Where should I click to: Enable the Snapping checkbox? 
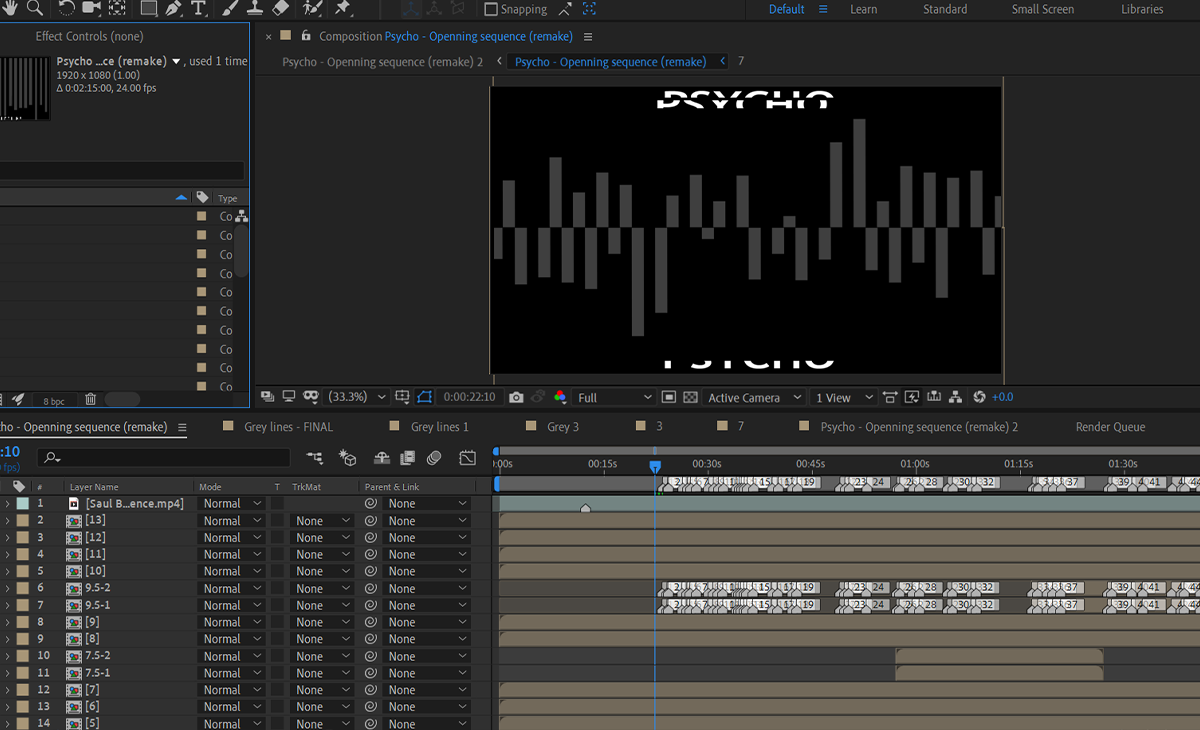[491, 9]
